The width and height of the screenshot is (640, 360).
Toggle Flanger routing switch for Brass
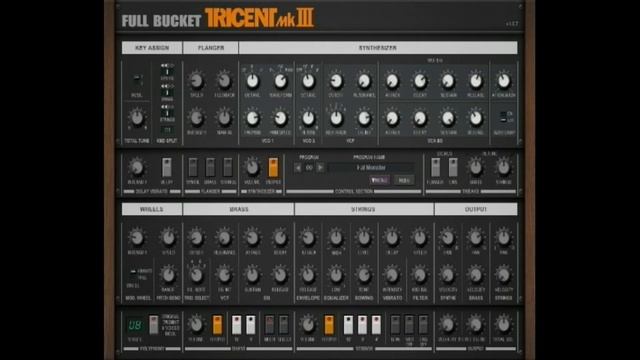tap(210, 167)
